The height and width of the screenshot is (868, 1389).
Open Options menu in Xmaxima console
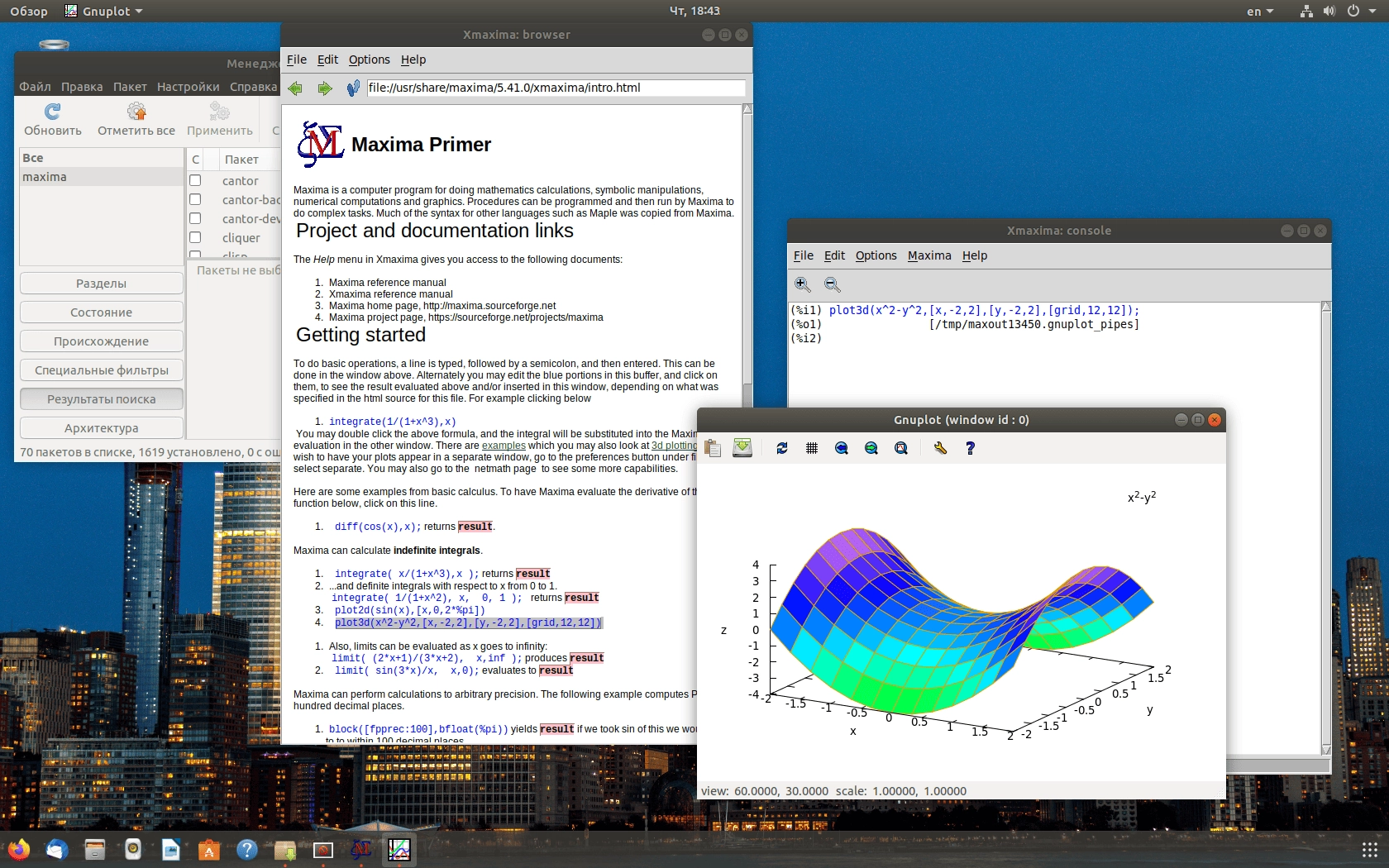pos(876,255)
